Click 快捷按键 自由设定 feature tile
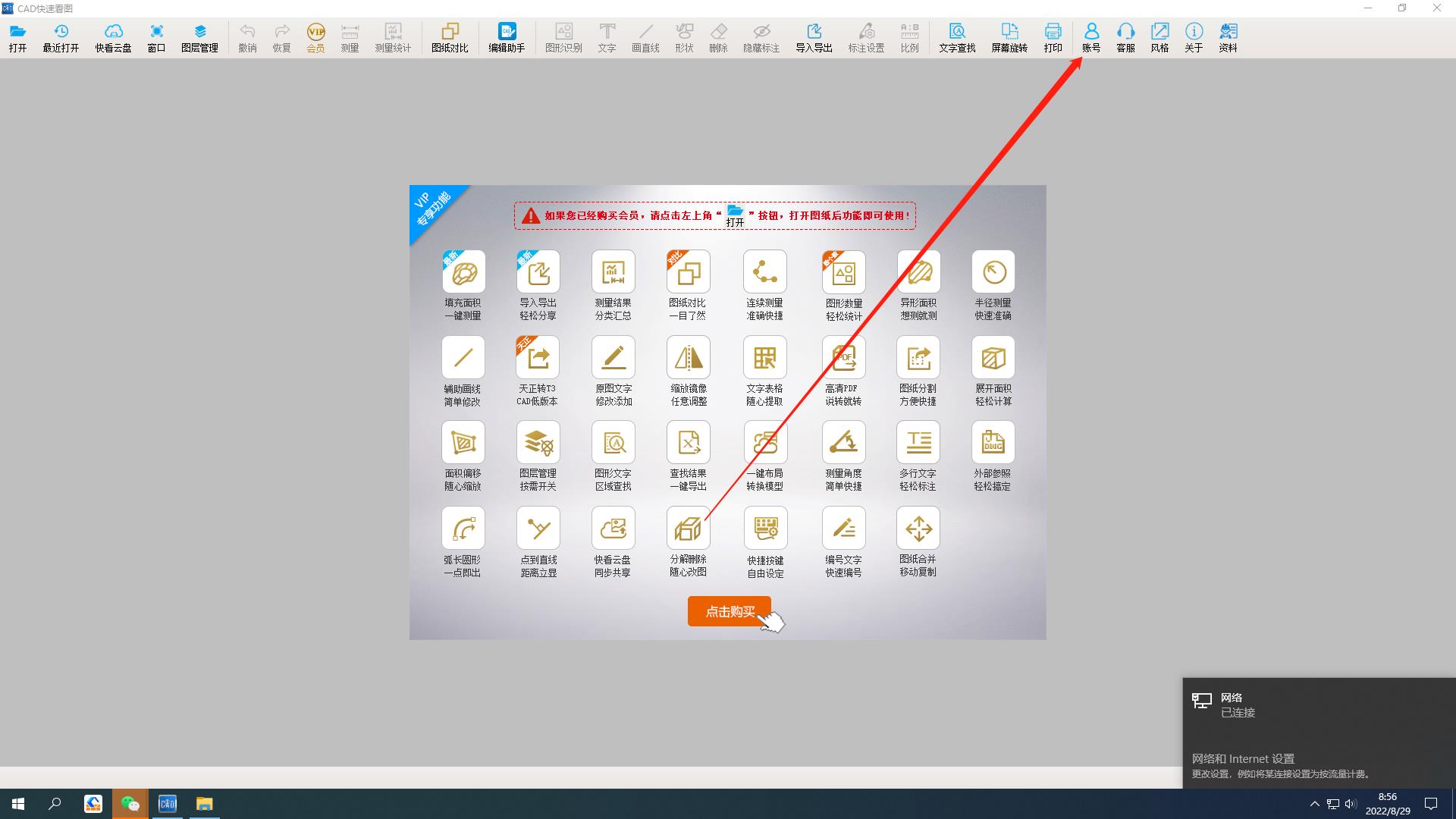This screenshot has height=819, width=1456. pyautogui.click(x=765, y=529)
